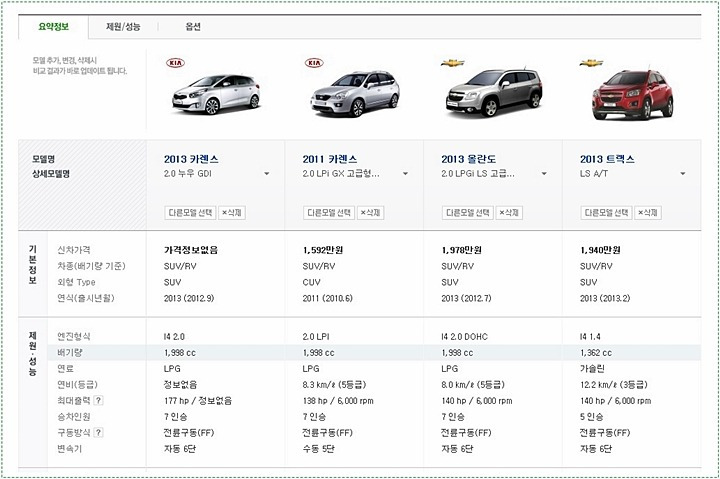This screenshot has width=720, height=479.
Task: Click the 2011 카렌스 model name link
Action: 330,159
